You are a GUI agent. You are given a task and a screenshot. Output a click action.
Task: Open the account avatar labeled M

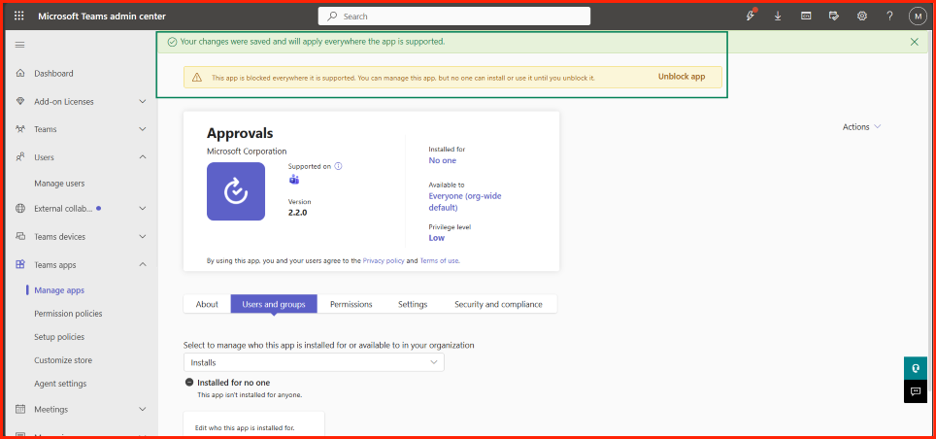coord(917,16)
